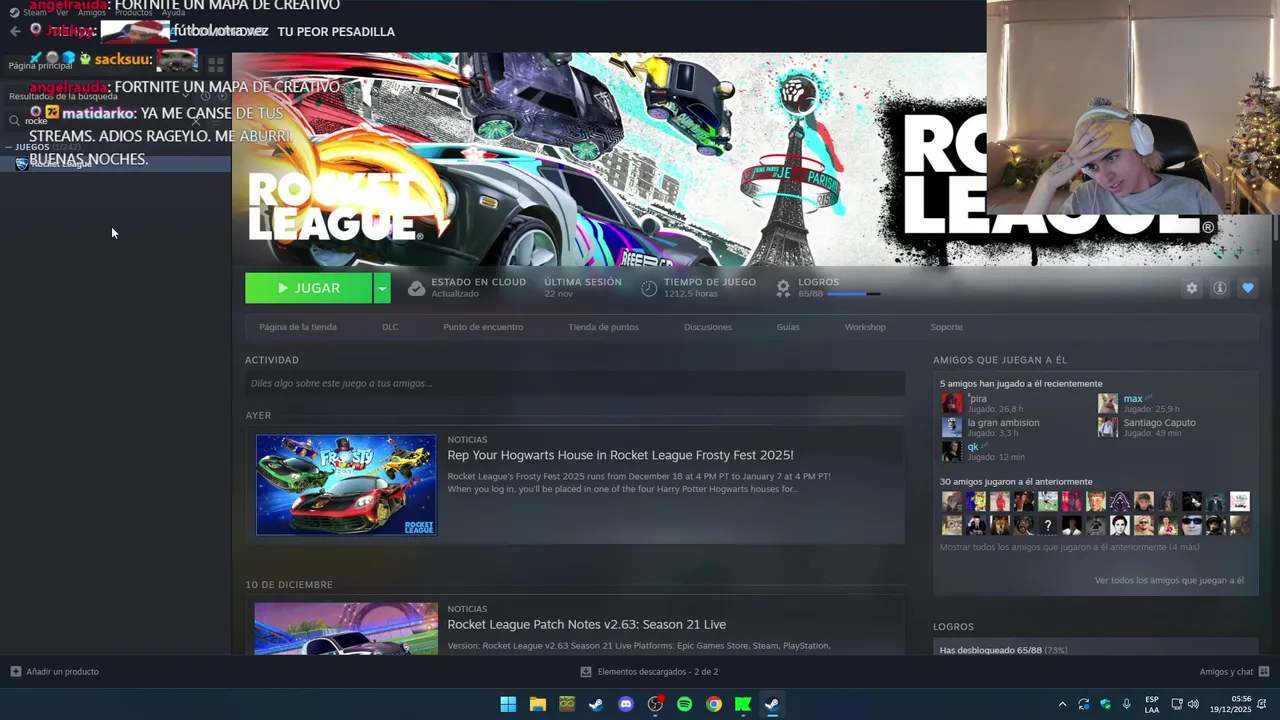
Task: Open the Amigos menu
Action: pos(91,13)
